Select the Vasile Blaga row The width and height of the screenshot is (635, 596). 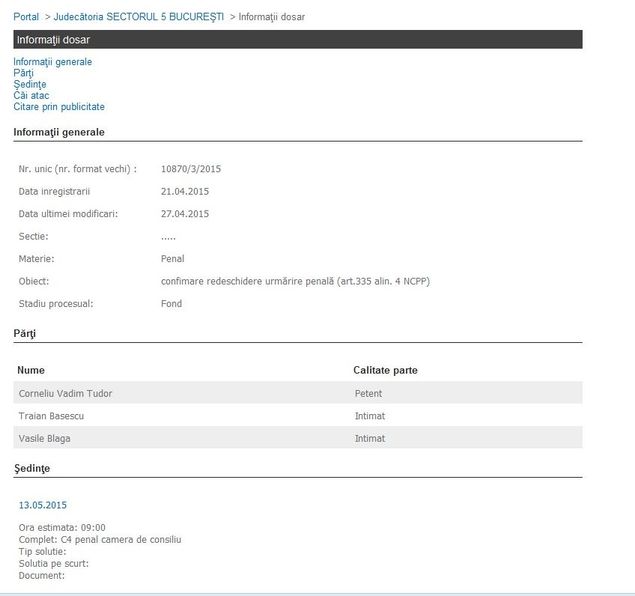[298, 438]
